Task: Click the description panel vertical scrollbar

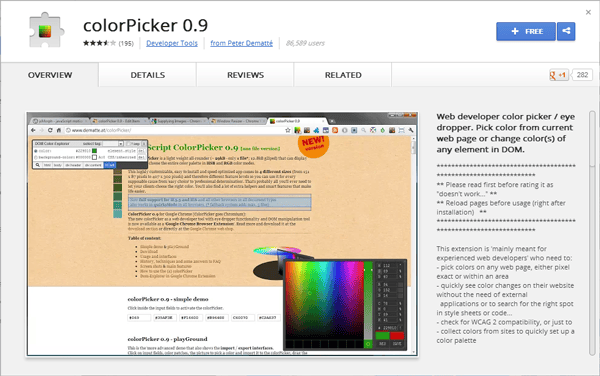Action: 593,233
